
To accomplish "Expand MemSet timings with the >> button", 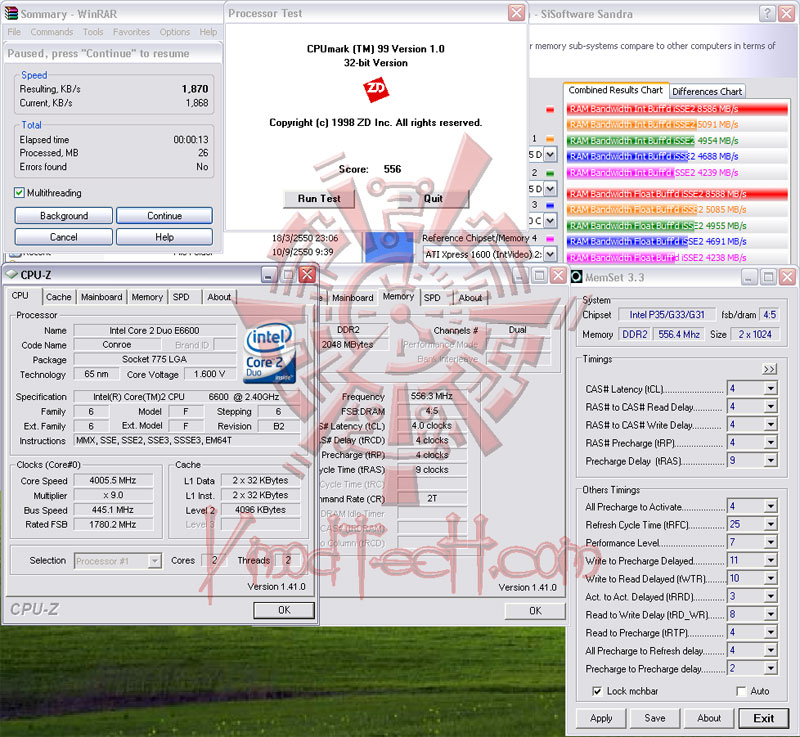I will click(x=769, y=369).
